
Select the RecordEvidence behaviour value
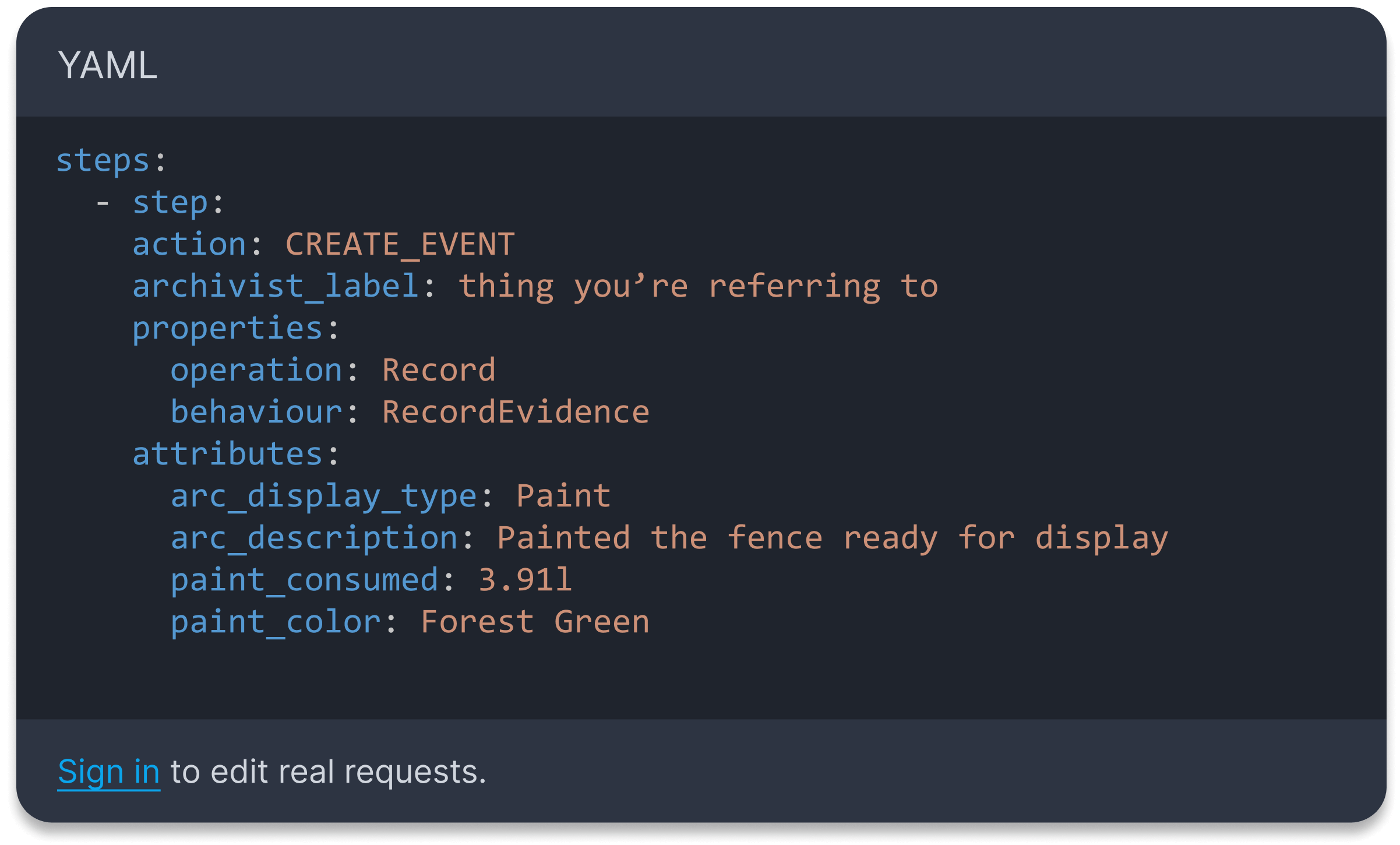click(516, 412)
